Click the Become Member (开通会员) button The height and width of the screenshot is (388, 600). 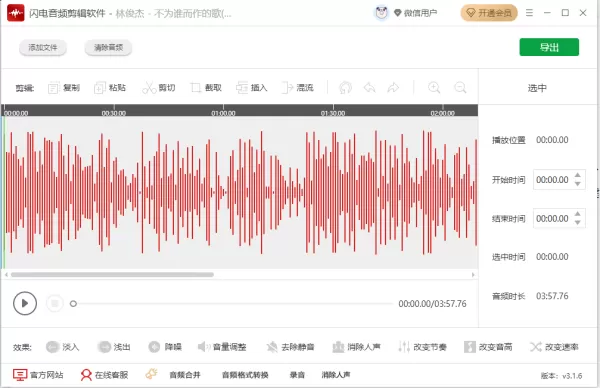tap(489, 13)
